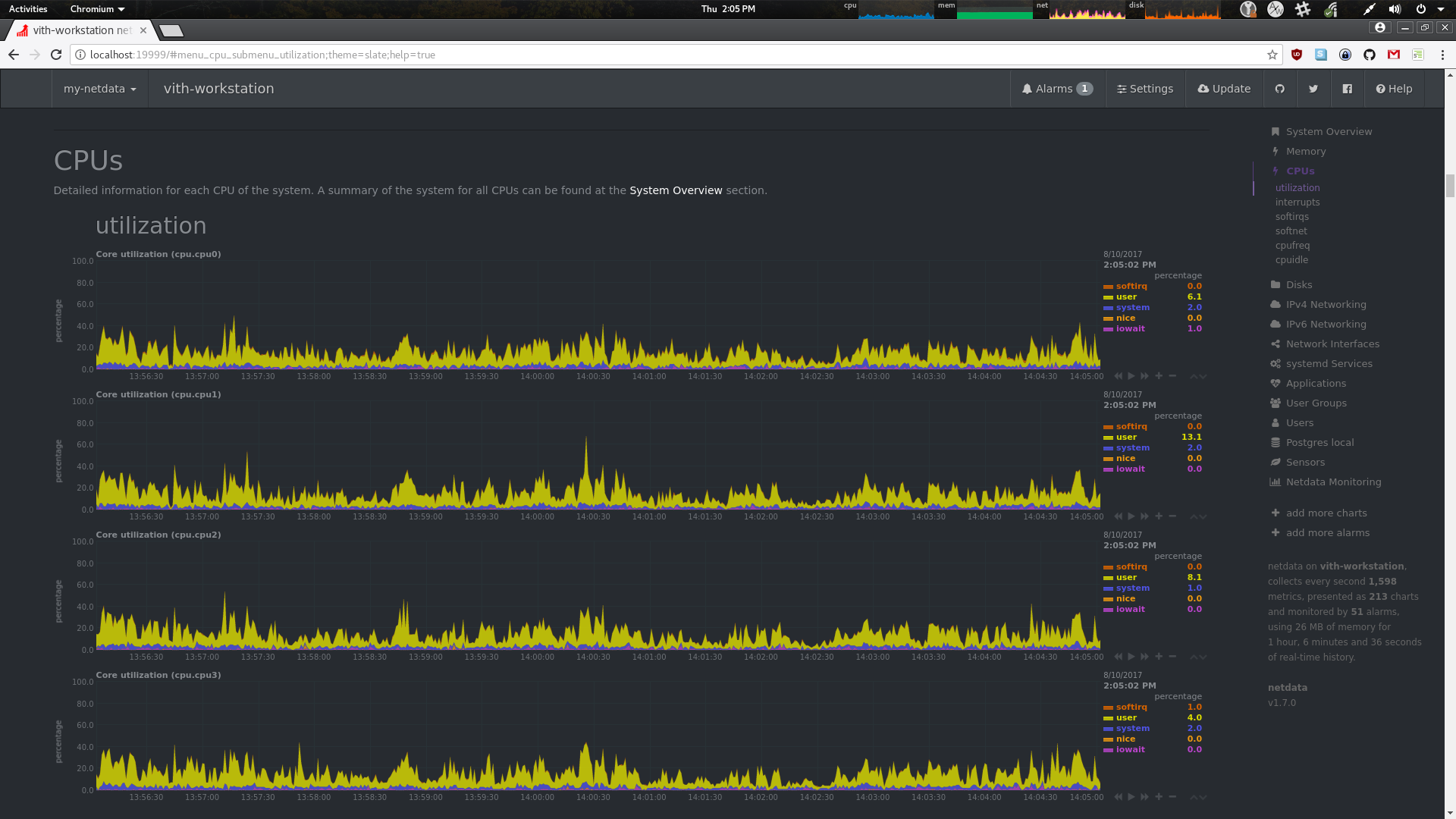This screenshot has width=1456, height=819.
Task: Open the Alarms panel button
Action: pyautogui.click(x=1057, y=89)
